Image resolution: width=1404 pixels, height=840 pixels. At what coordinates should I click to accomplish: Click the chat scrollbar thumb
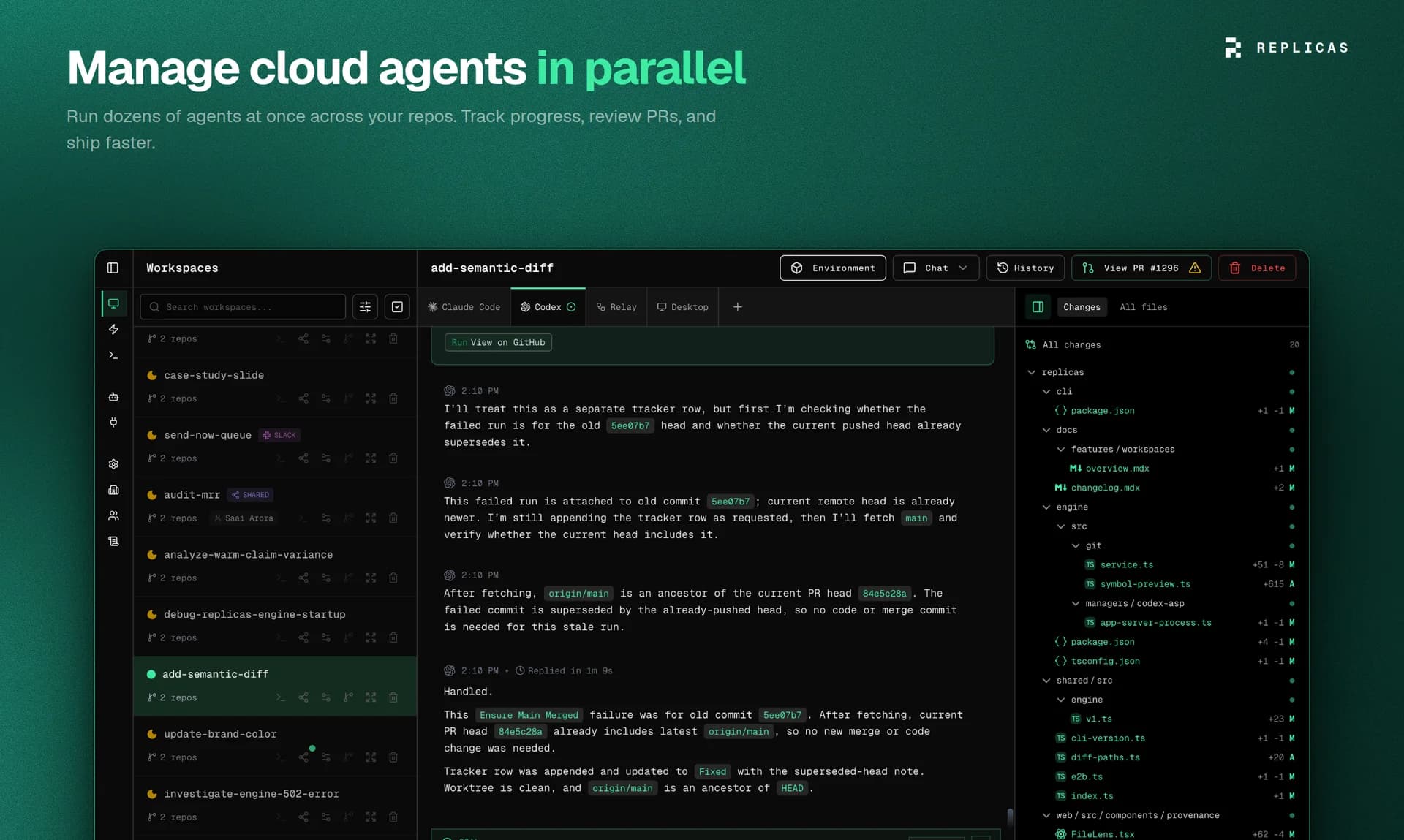pos(1010,817)
